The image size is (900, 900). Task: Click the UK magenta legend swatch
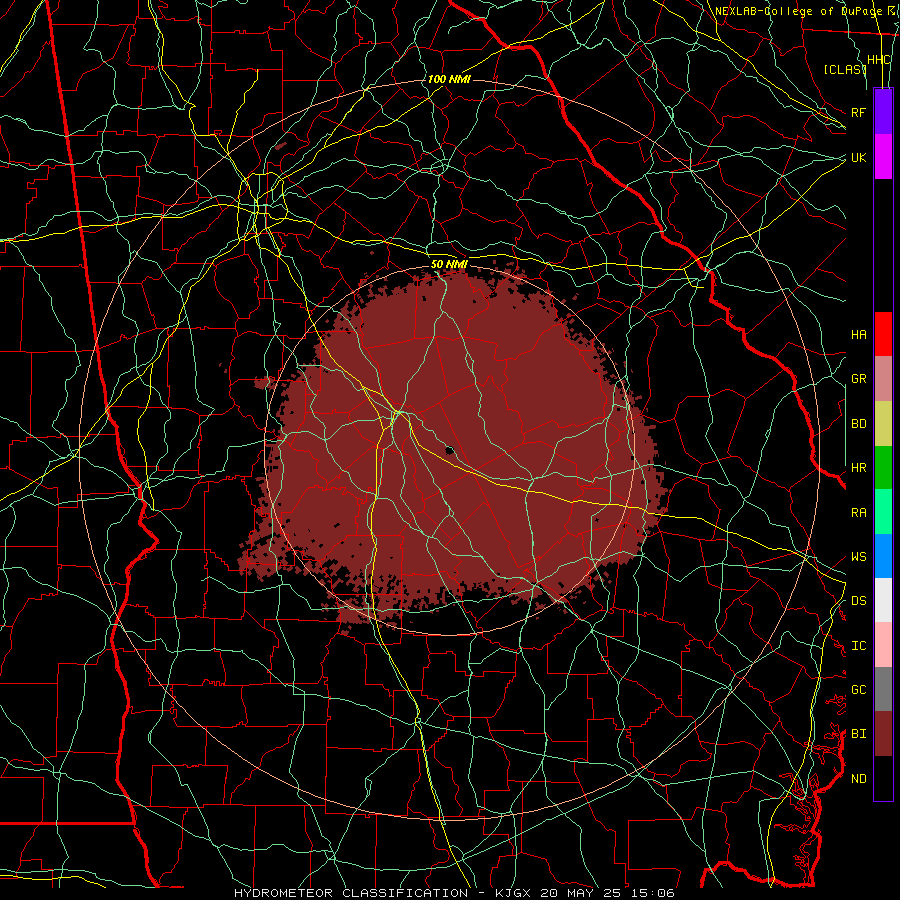pyautogui.click(x=883, y=157)
